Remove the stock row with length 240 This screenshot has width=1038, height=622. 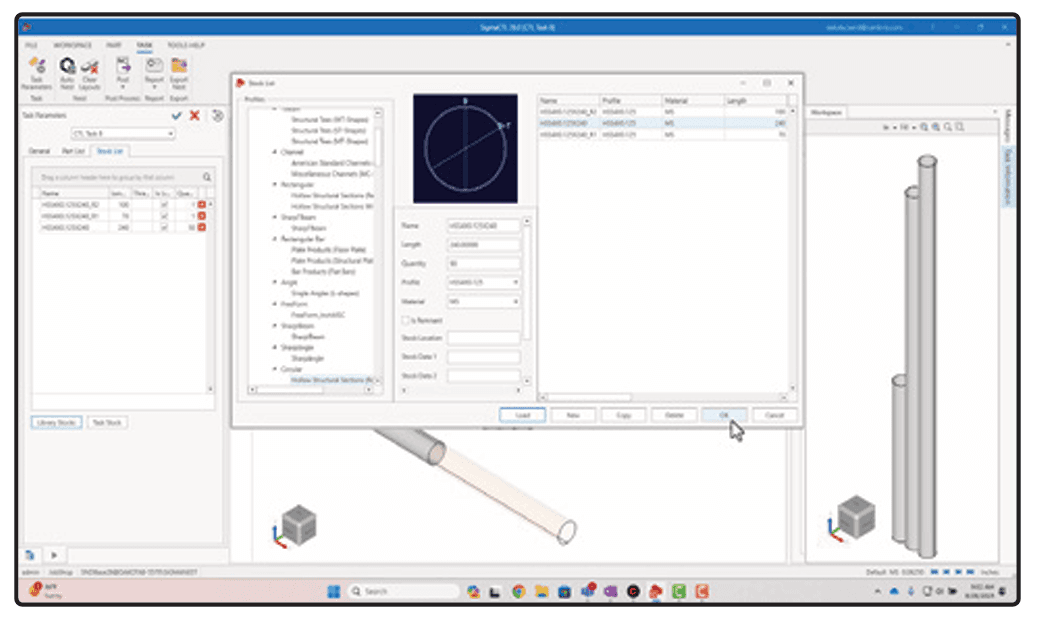[202, 227]
